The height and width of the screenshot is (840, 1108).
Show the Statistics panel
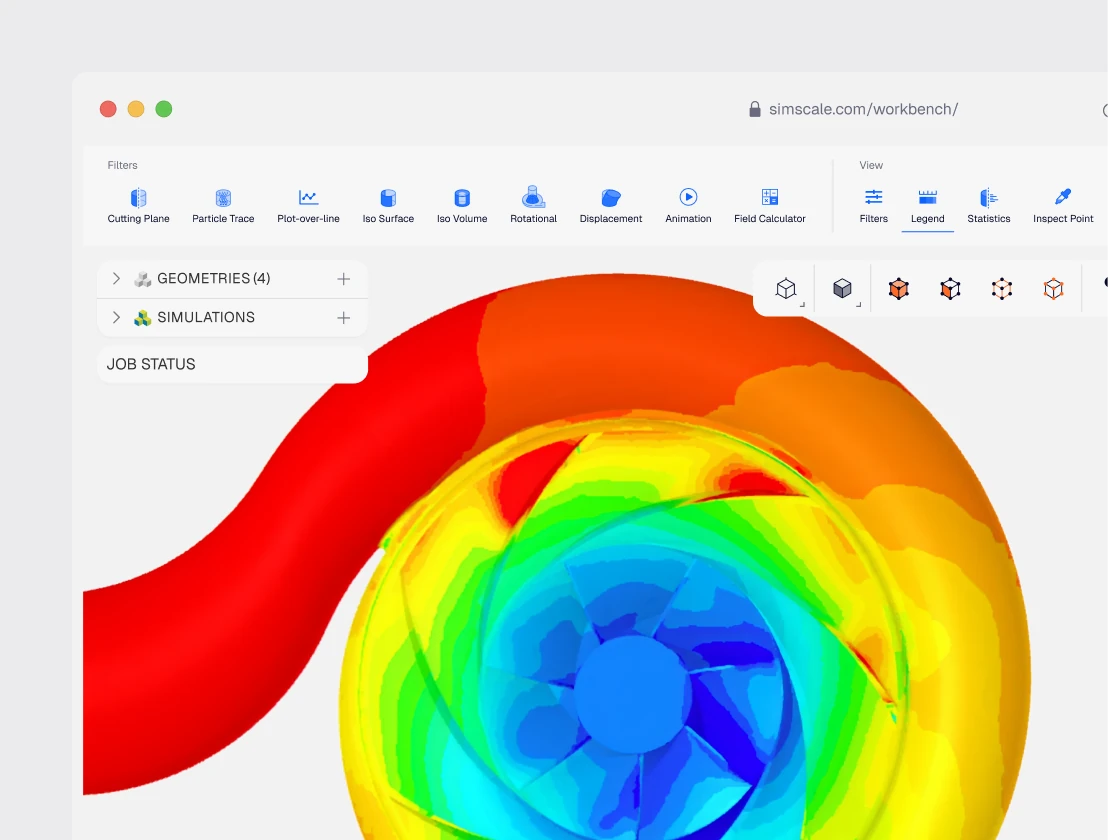pos(989,206)
